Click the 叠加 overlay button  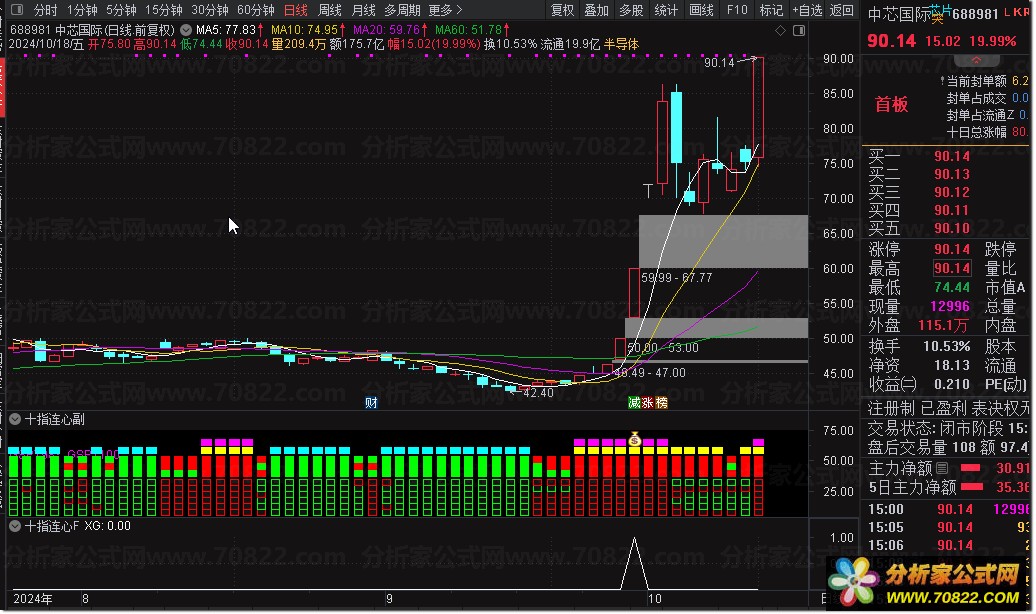(597, 10)
